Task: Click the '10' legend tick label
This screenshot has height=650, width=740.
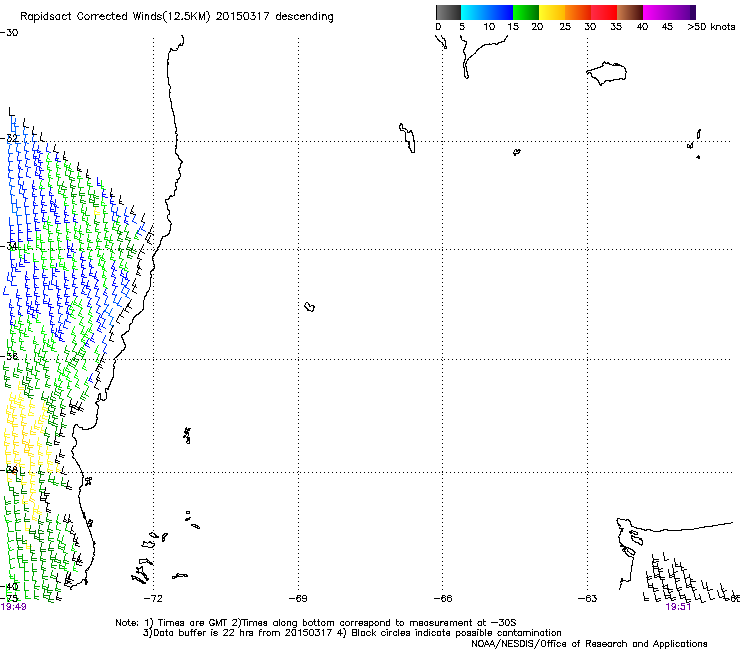Action: [x=489, y=27]
